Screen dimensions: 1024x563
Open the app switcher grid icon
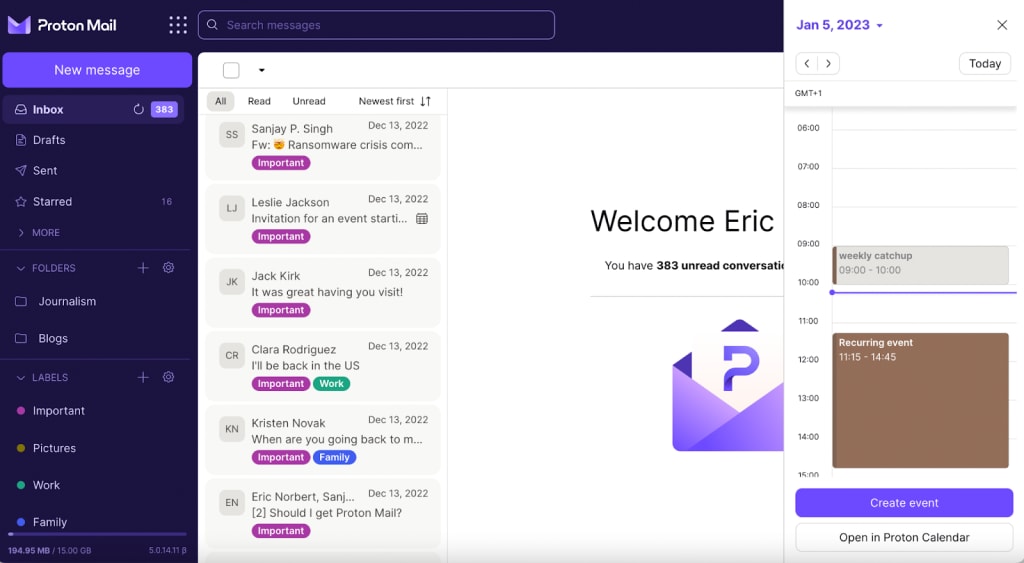pos(178,25)
